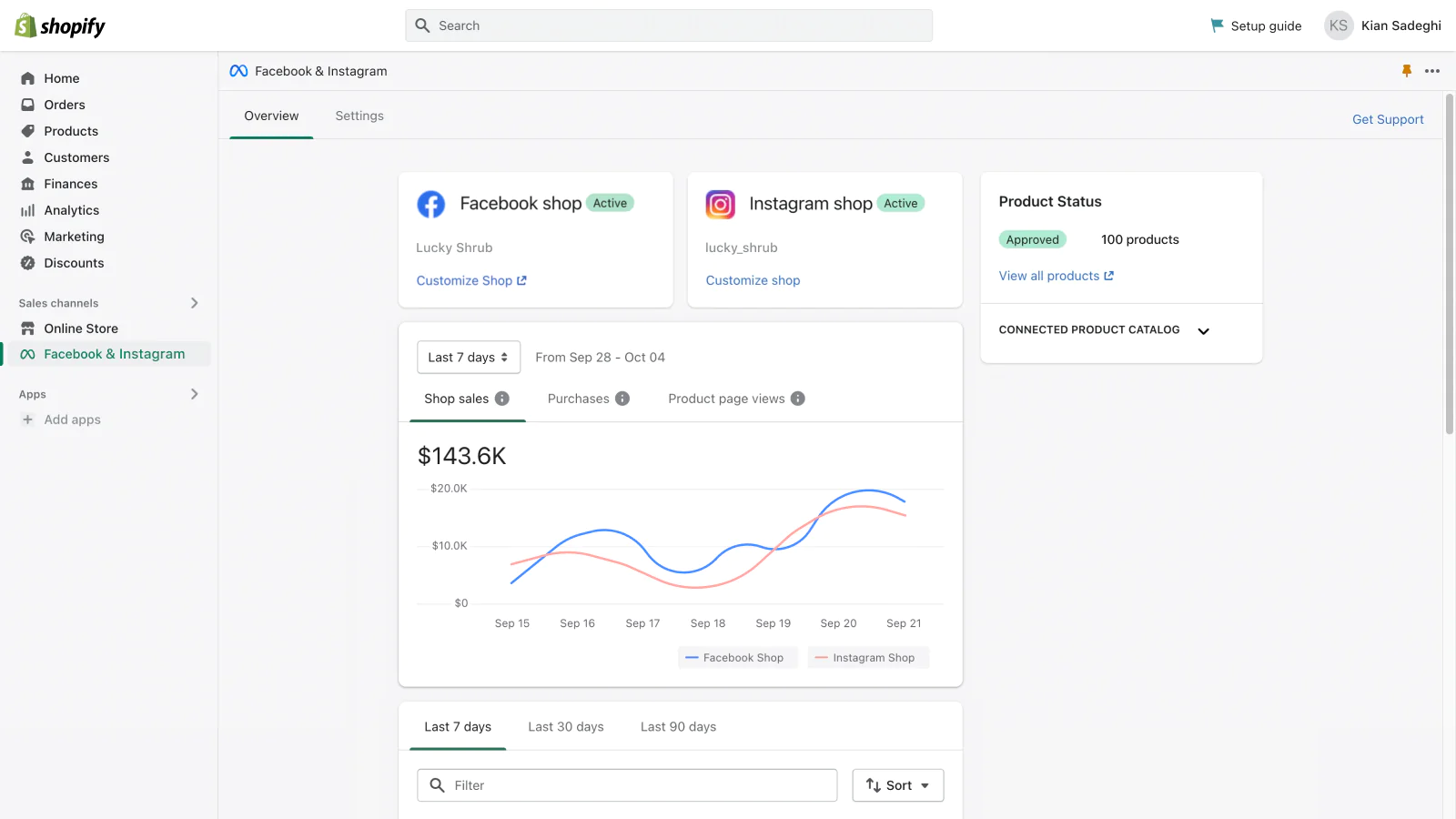
Task: Click into the top Search field
Action: point(669,25)
